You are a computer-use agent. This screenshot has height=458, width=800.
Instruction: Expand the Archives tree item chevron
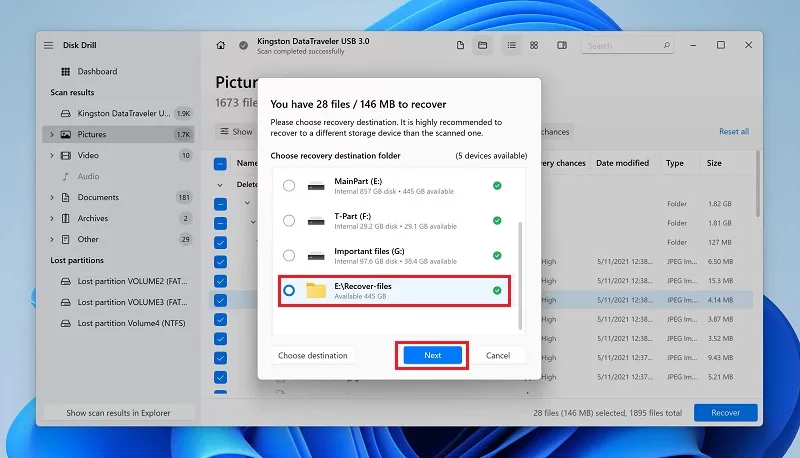pyautogui.click(x=52, y=218)
